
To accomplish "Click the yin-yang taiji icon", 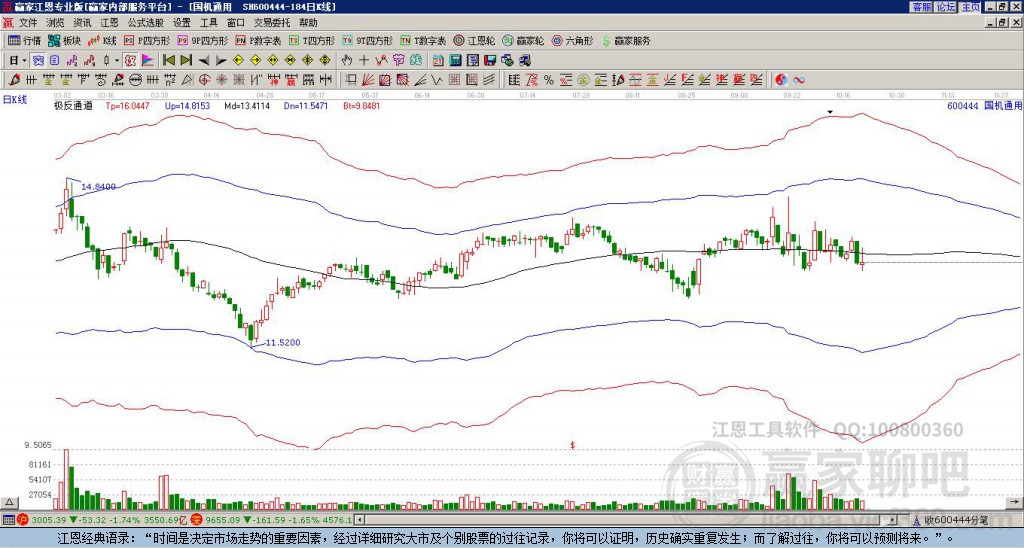I will point(781,80).
